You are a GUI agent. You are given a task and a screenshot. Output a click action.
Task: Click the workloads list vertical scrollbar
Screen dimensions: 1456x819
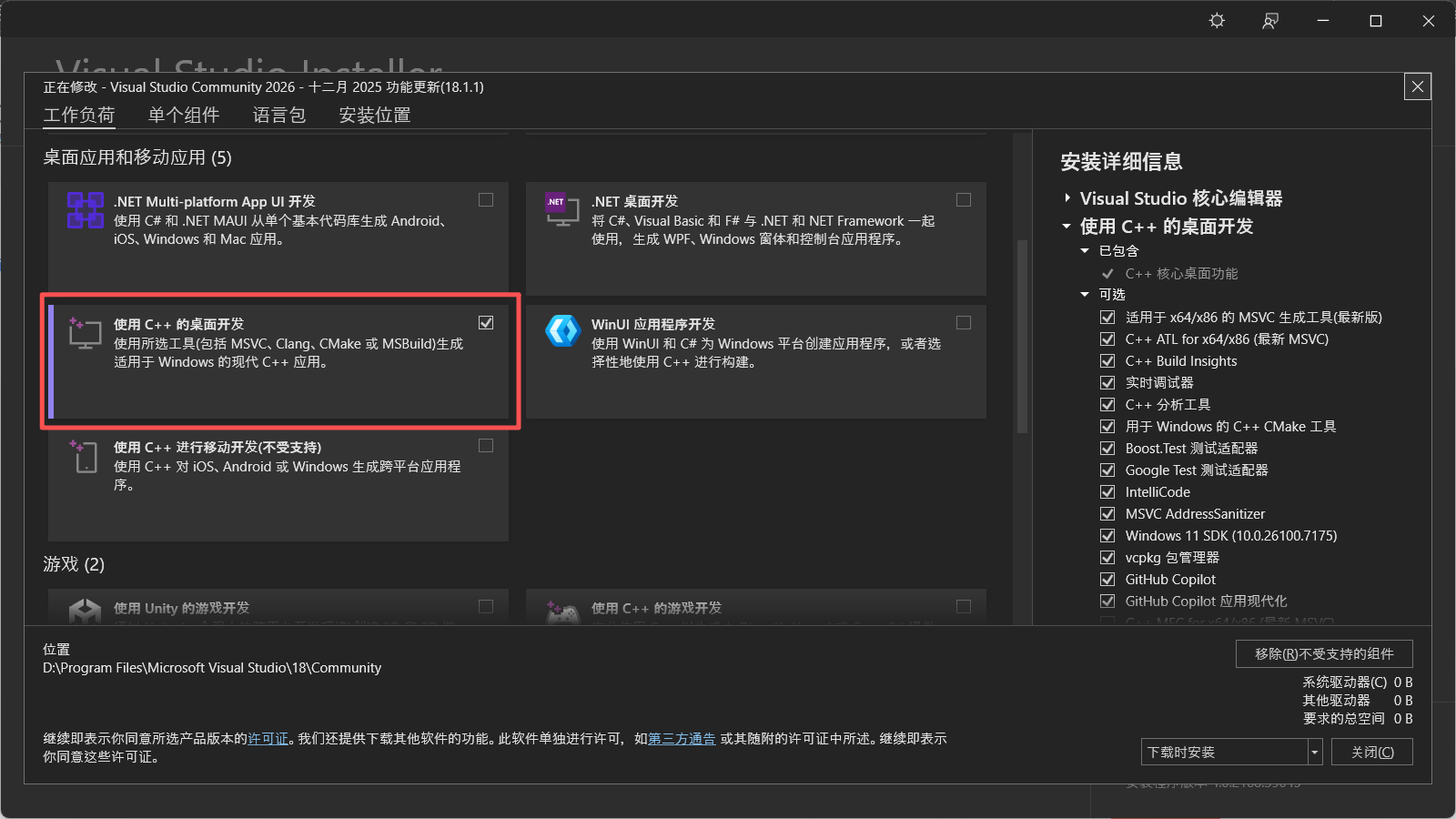point(1022,337)
